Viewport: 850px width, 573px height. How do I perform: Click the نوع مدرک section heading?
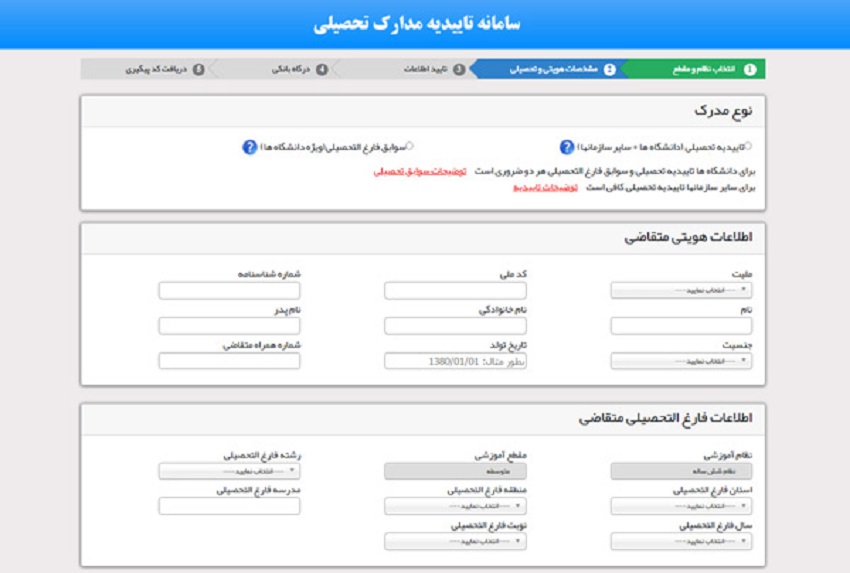pyautogui.click(x=723, y=111)
